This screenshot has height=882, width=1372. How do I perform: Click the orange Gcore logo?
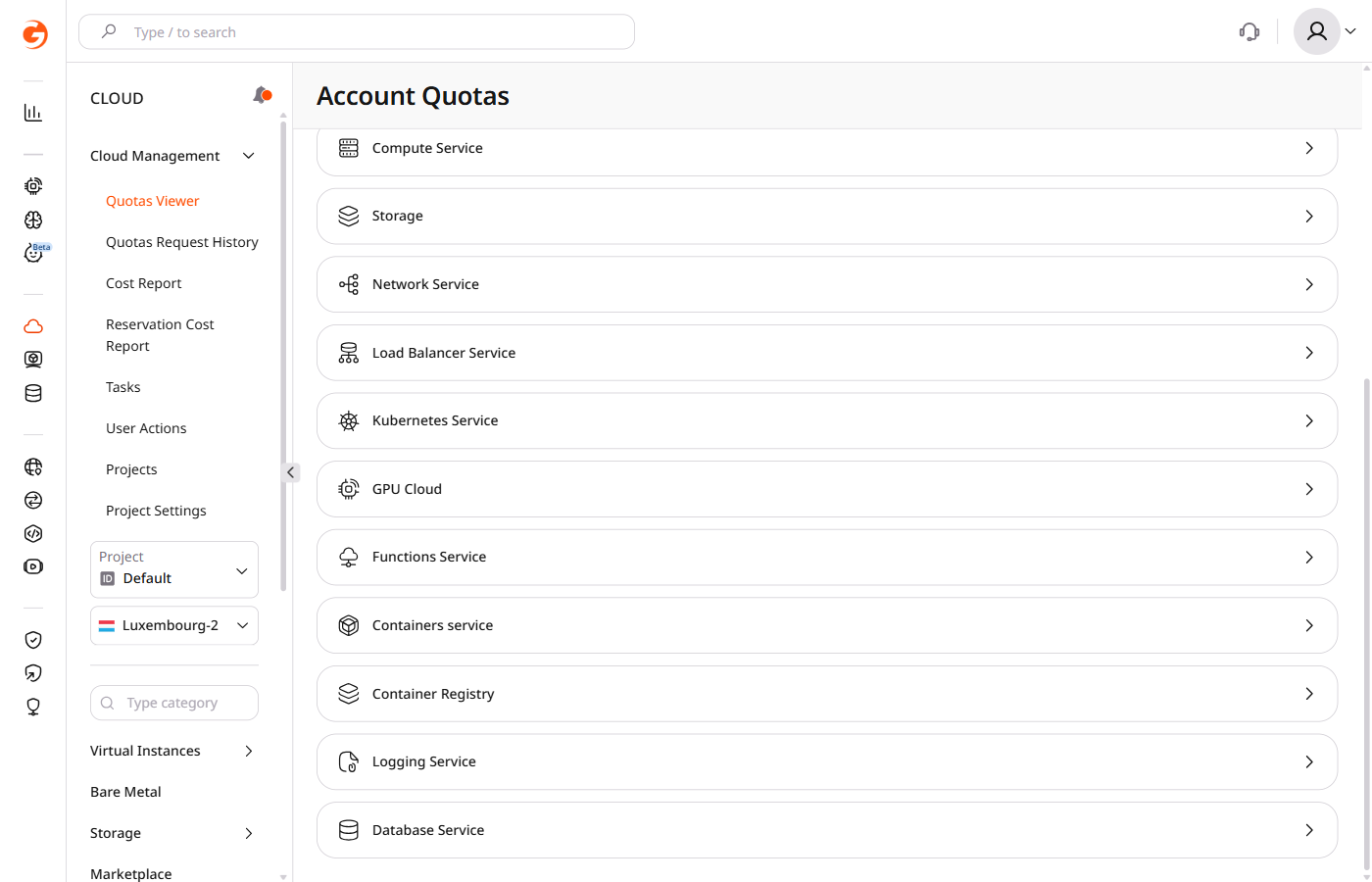click(x=34, y=34)
